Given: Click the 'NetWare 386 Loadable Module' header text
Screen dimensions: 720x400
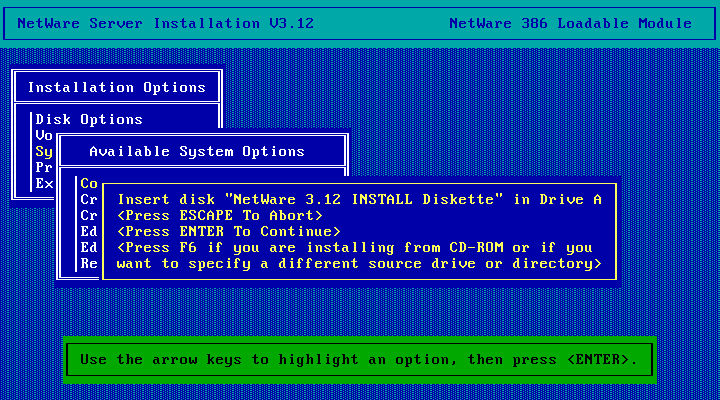Looking at the screenshot, I should click(x=570, y=23).
